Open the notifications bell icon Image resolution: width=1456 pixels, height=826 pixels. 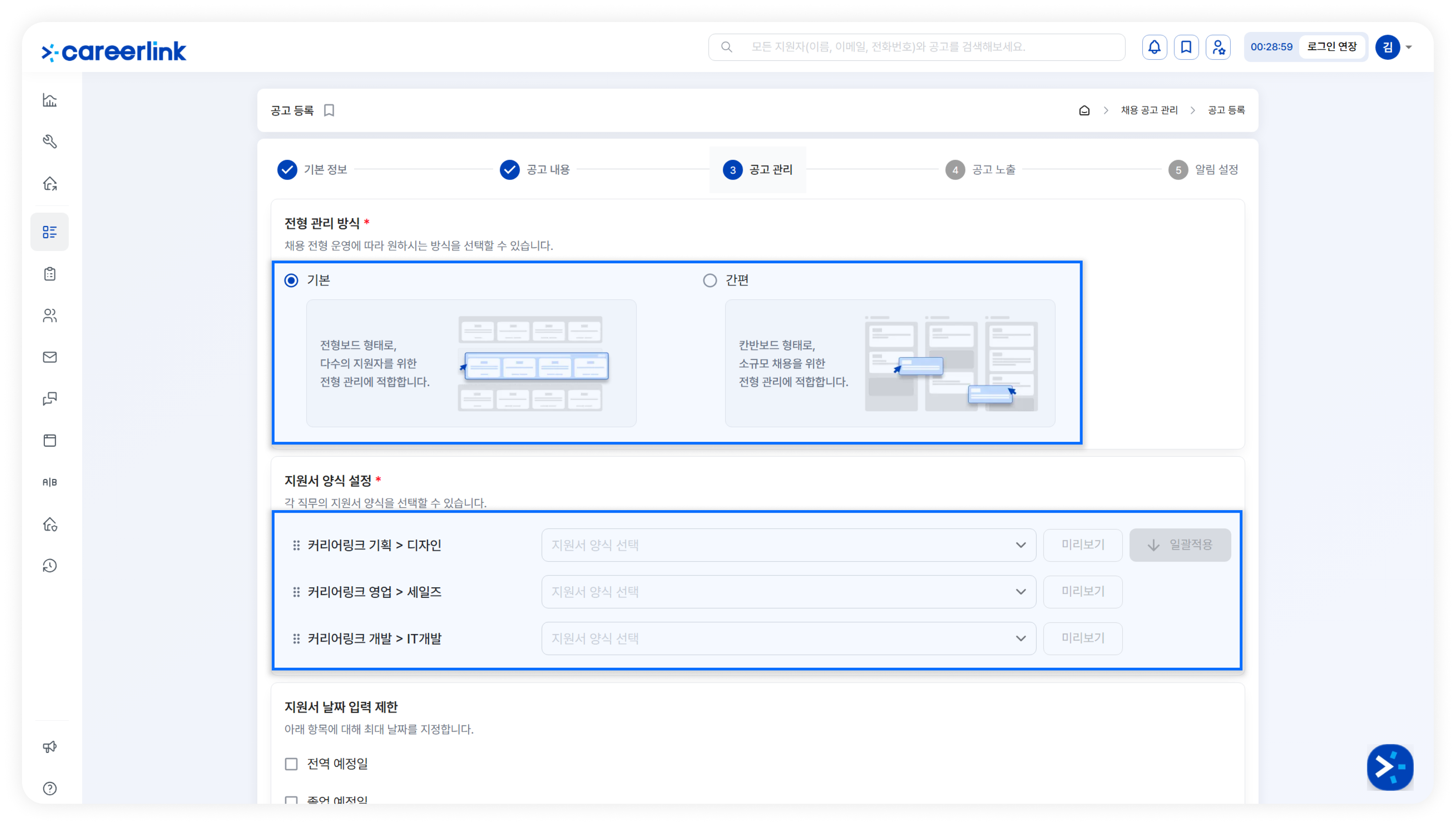coord(1154,47)
